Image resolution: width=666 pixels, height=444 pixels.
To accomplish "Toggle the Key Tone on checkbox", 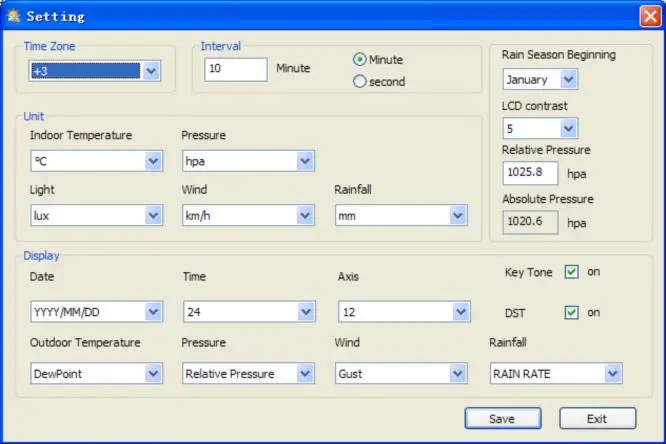I will (571, 272).
